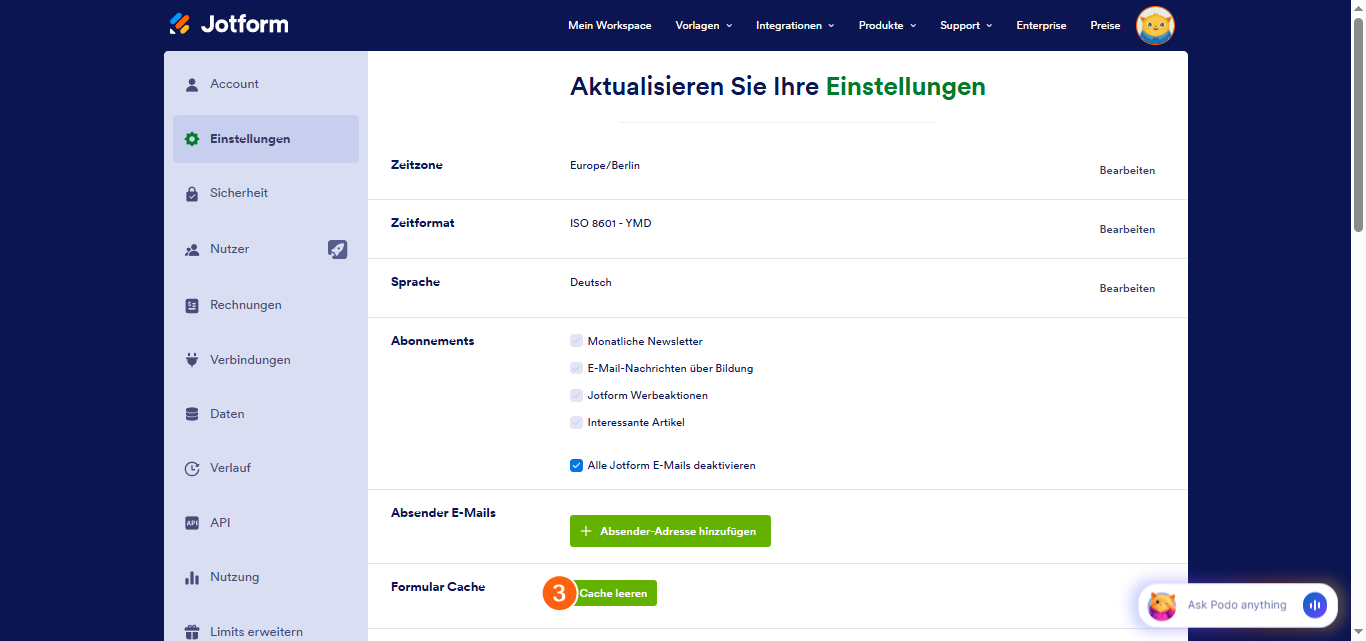Click the Daten database icon

point(191,413)
